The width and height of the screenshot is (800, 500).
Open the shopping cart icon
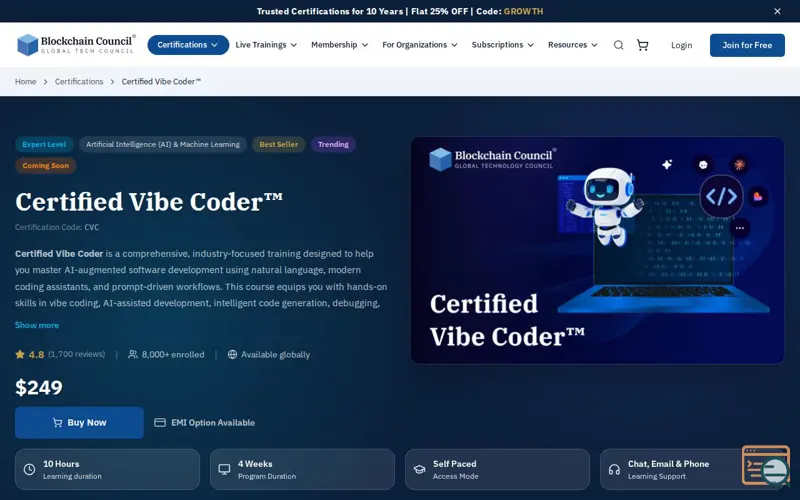click(642, 45)
